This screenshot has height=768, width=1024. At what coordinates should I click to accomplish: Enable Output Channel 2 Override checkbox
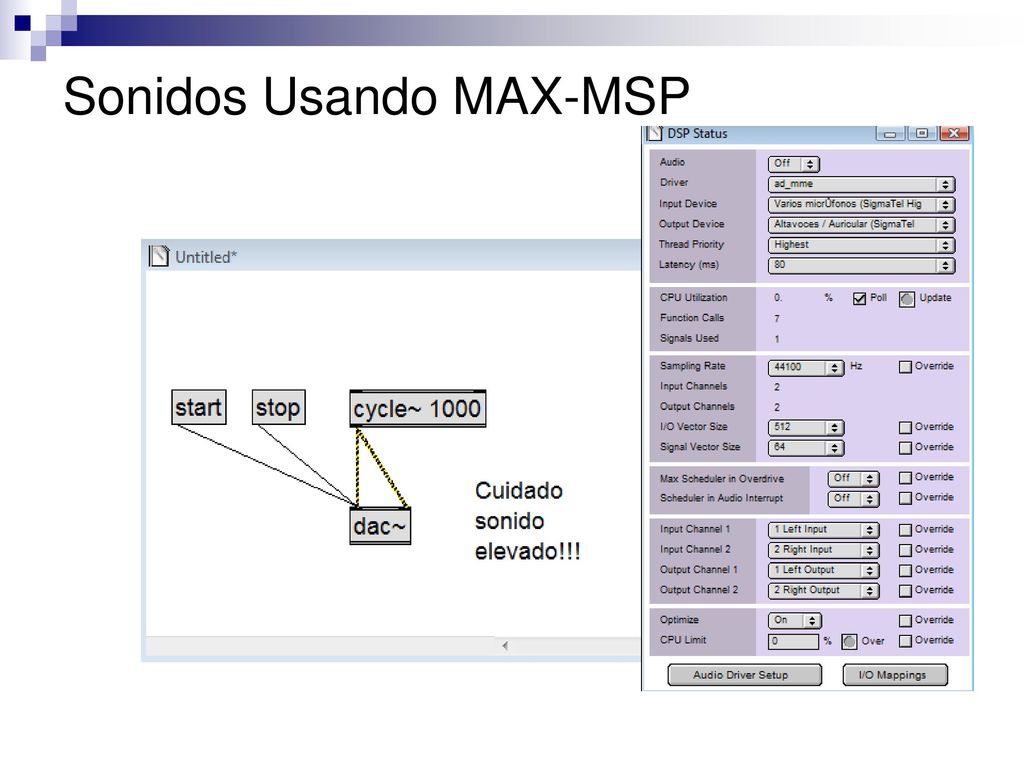coord(905,591)
